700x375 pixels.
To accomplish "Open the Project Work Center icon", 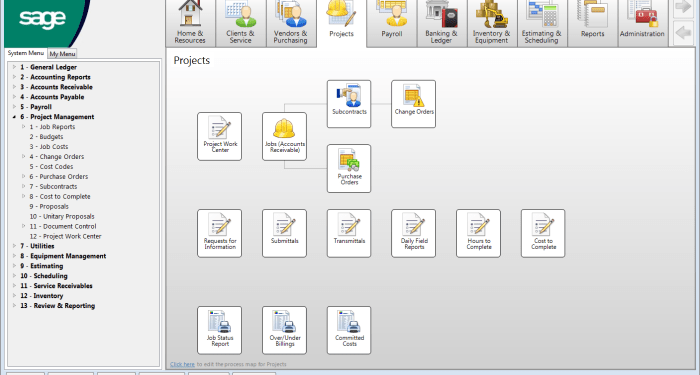I will tap(220, 137).
